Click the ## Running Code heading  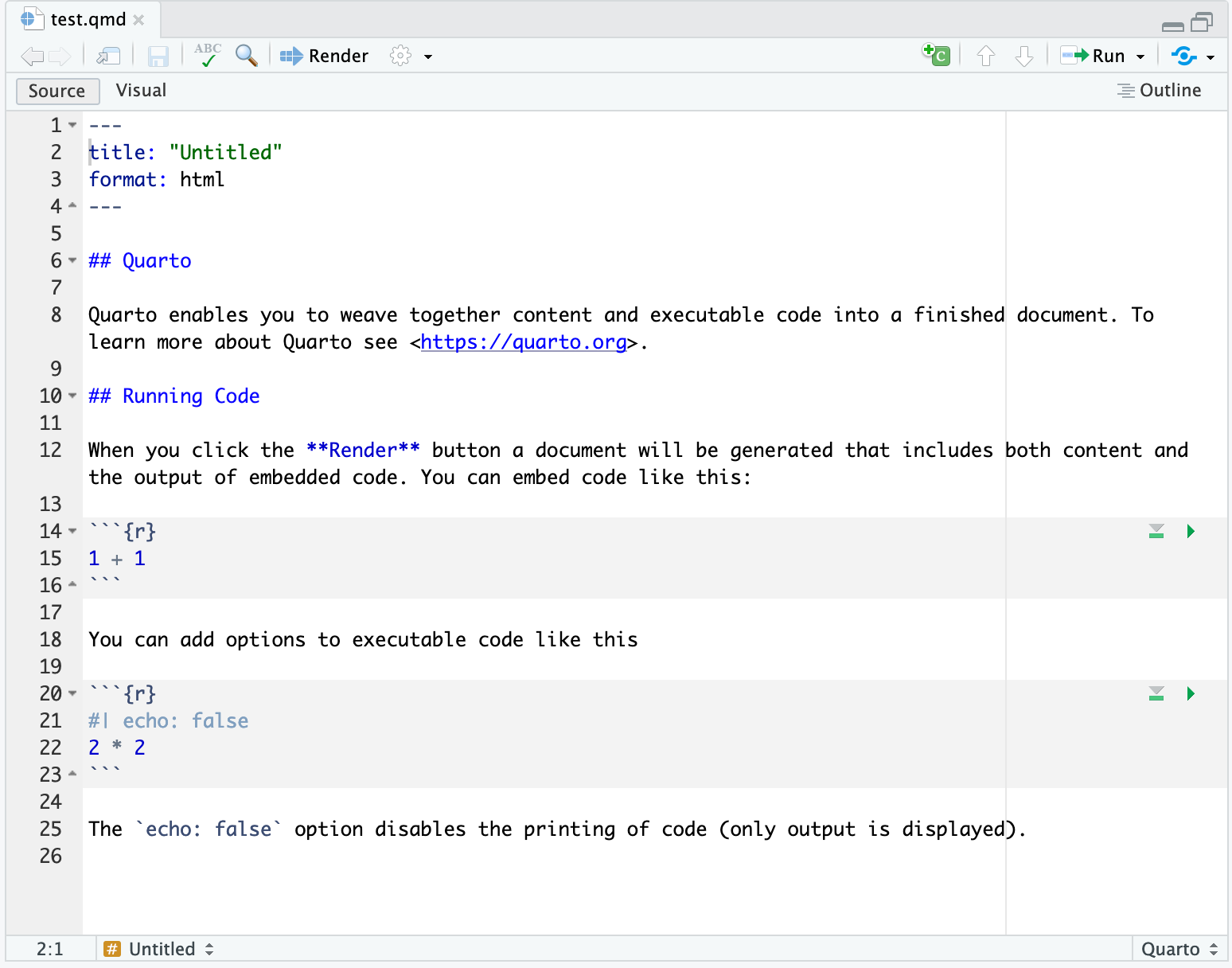174,396
